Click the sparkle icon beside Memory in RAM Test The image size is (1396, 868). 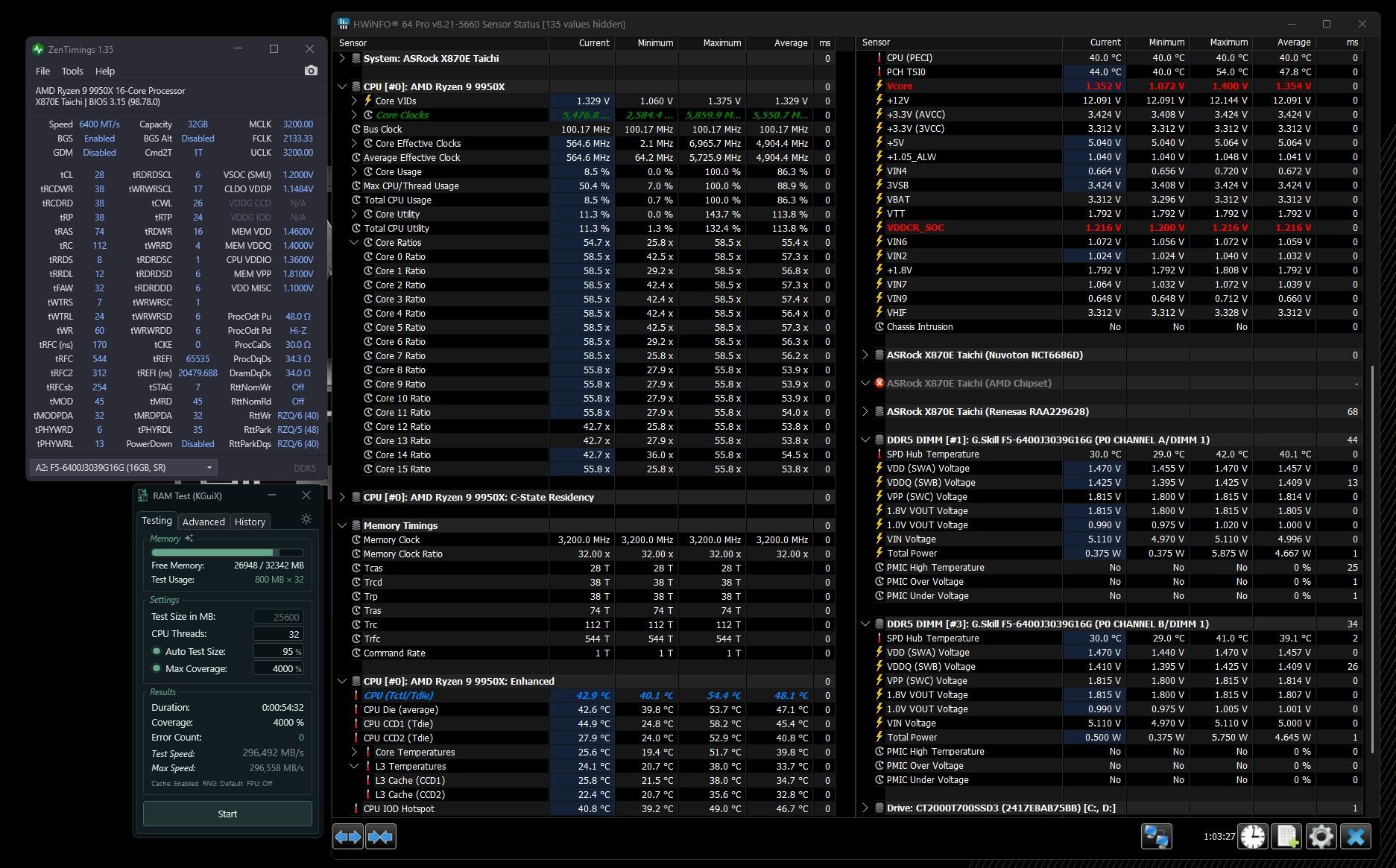click(189, 538)
